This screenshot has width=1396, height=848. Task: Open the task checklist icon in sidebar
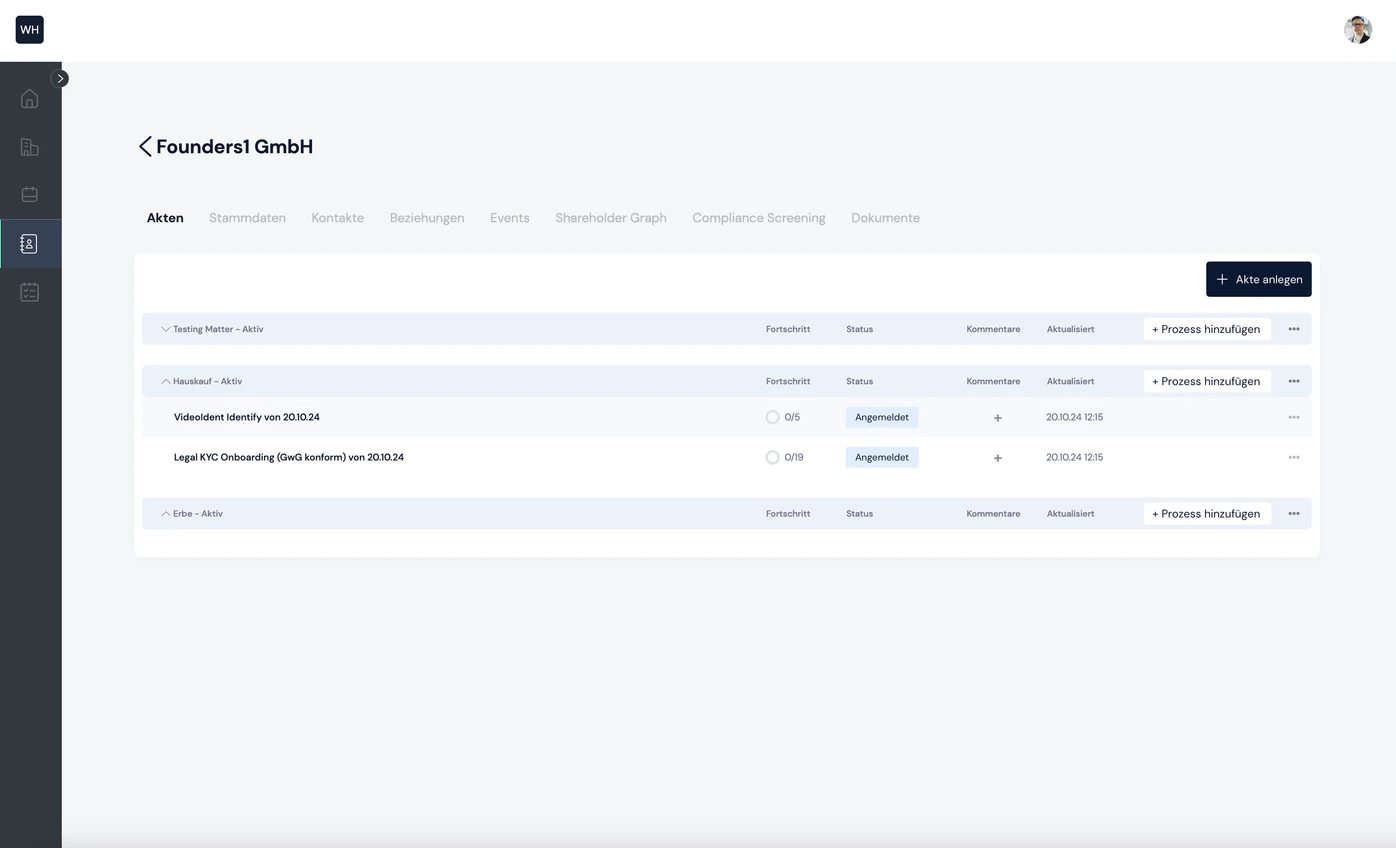pyautogui.click(x=30, y=292)
